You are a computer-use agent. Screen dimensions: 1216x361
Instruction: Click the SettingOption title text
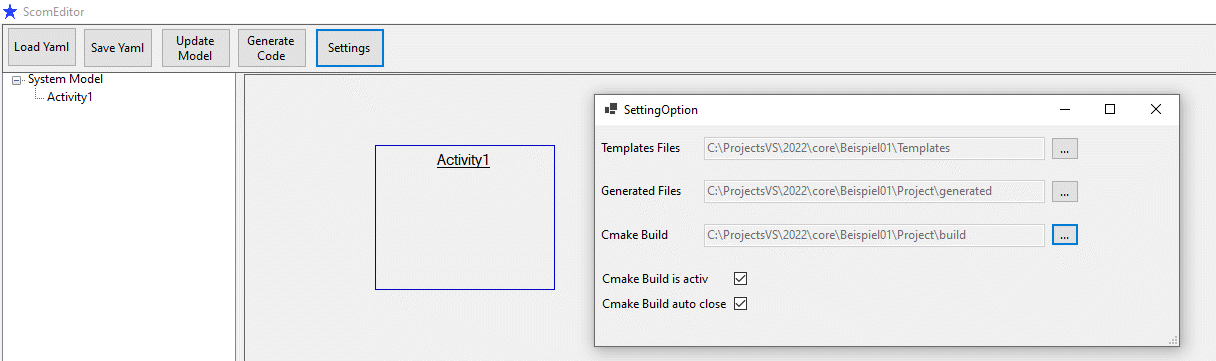coord(661,110)
